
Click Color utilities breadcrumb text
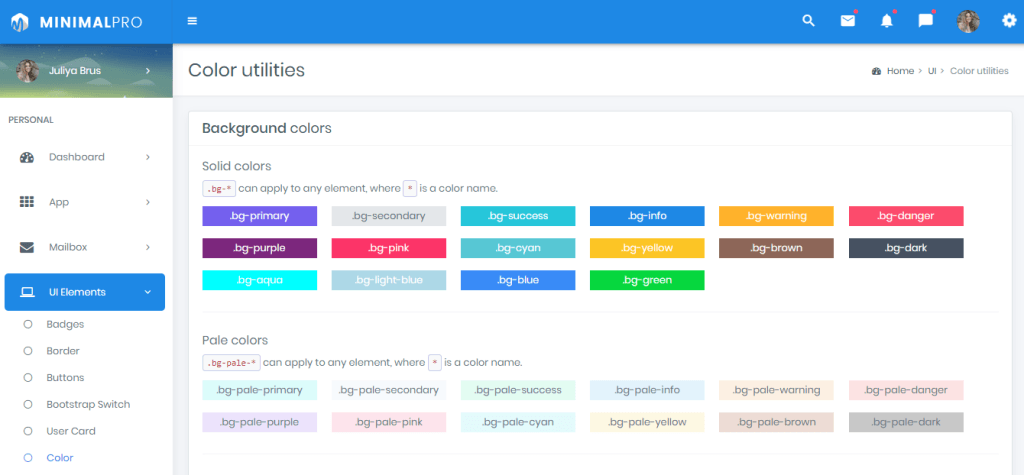(x=979, y=71)
